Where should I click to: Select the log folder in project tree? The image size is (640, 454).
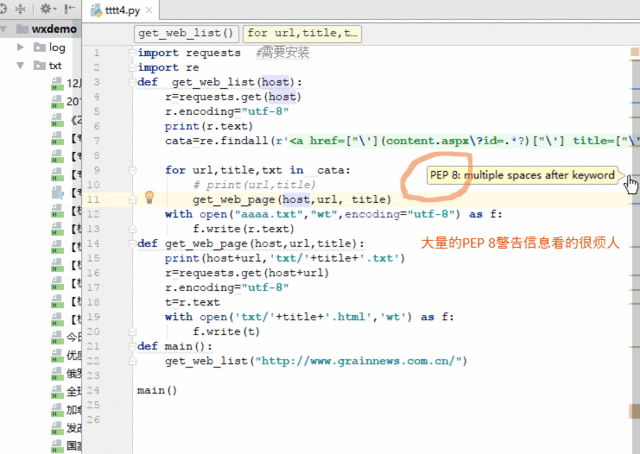click(x=57, y=47)
